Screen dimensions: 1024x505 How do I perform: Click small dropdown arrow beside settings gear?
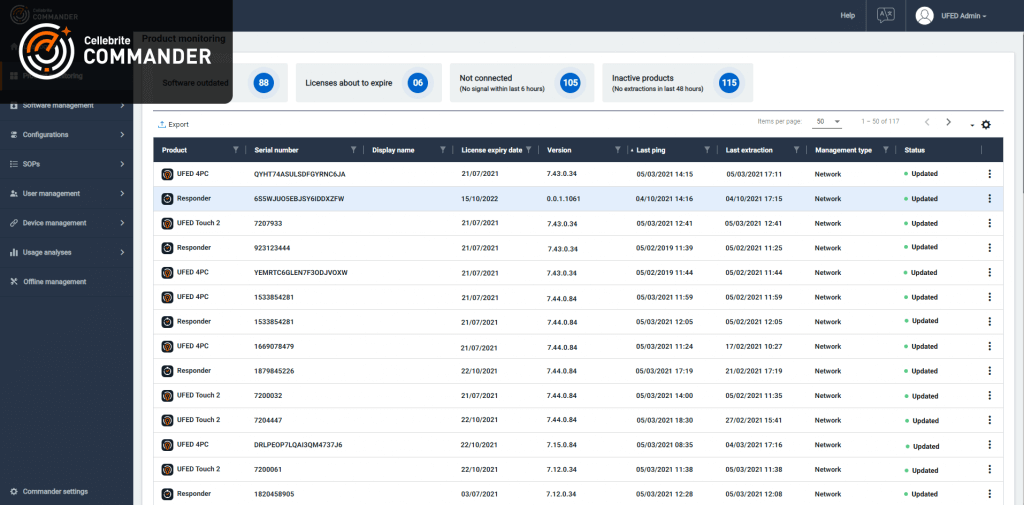(972, 125)
